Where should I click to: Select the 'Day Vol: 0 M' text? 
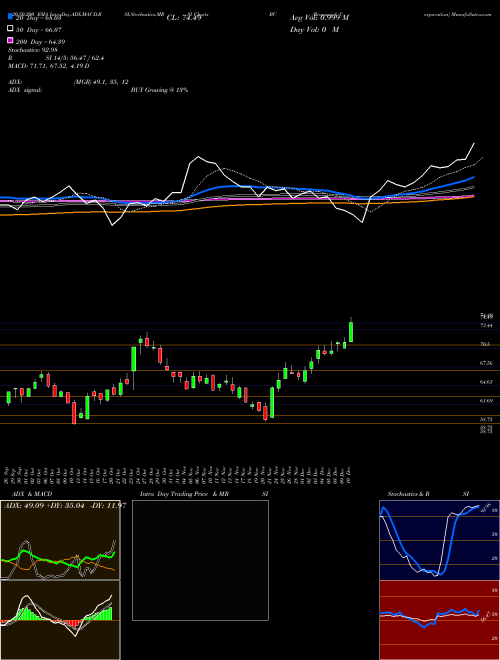pos(314,29)
